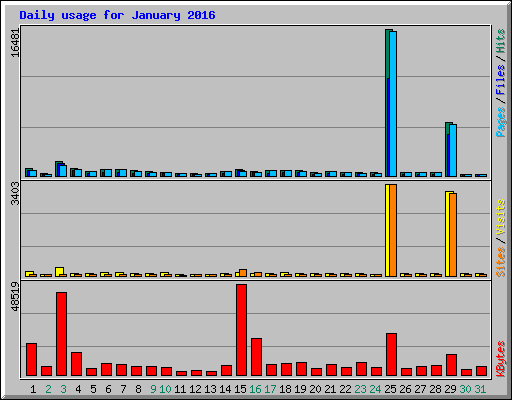Click green day label 9
This screenshot has height=400, width=512.
(x=153, y=389)
